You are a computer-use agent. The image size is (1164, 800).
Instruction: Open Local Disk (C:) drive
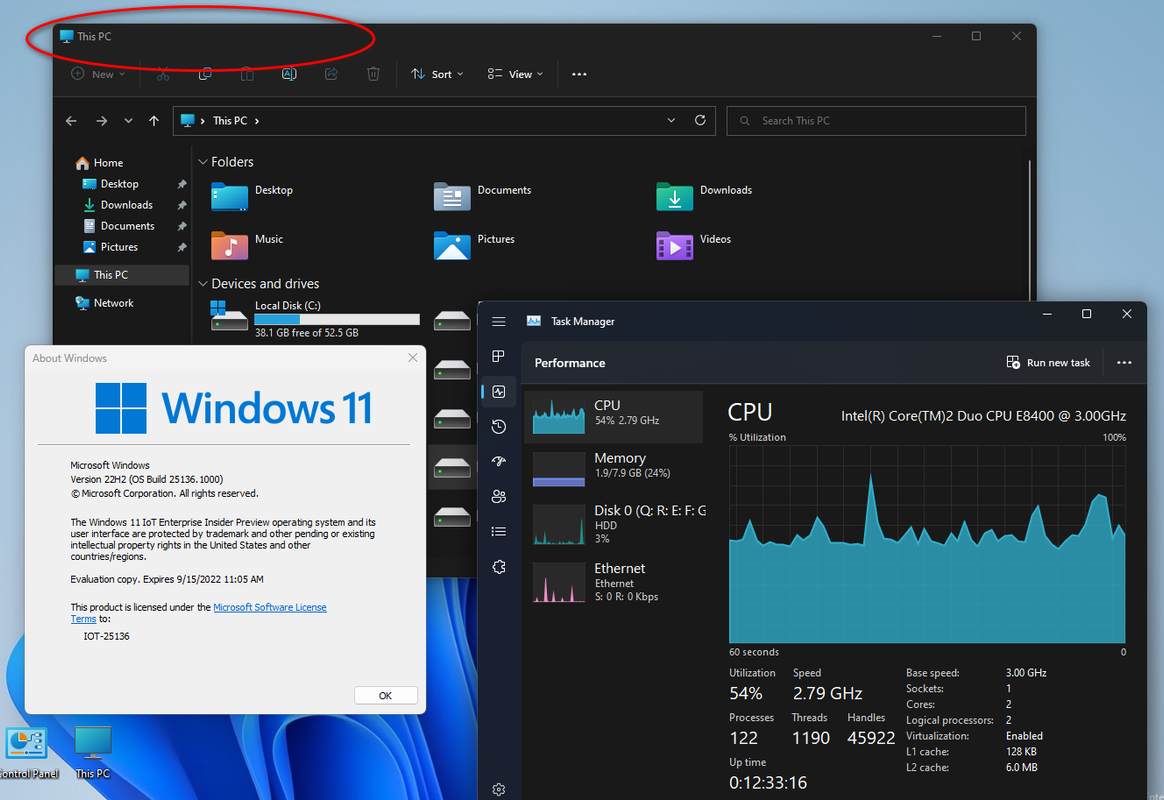coord(314,318)
